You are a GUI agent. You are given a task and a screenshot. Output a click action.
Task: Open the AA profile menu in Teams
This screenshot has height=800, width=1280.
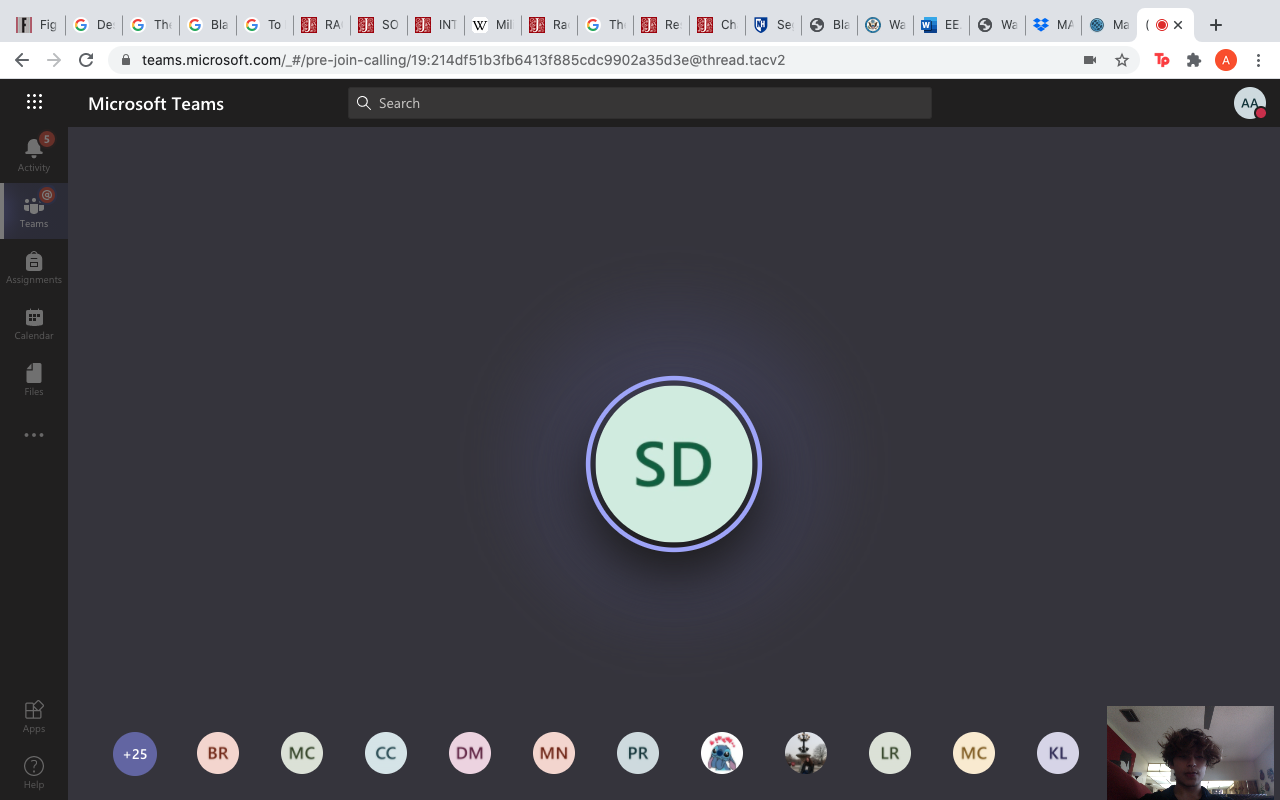pos(1250,103)
